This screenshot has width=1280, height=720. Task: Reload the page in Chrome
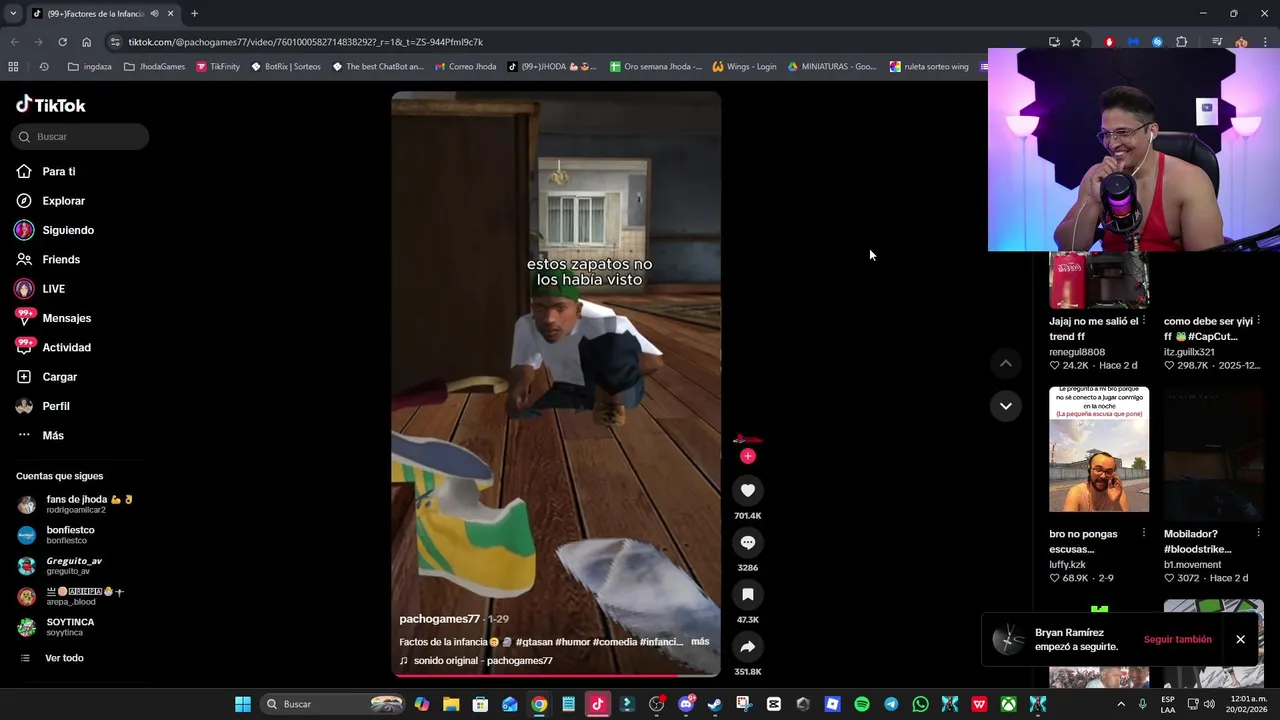click(62, 42)
